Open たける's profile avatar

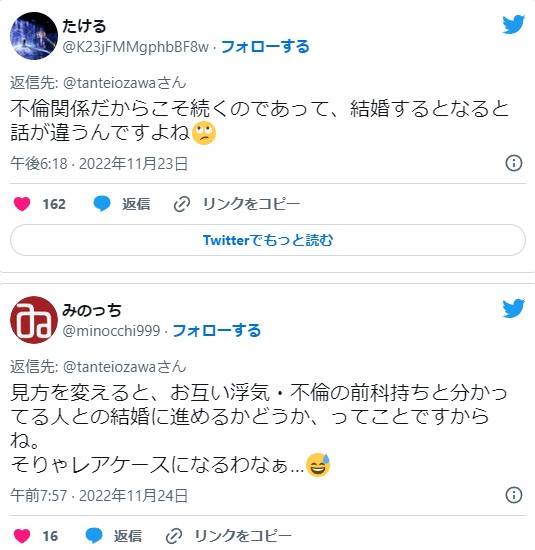click(x=34, y=36)
